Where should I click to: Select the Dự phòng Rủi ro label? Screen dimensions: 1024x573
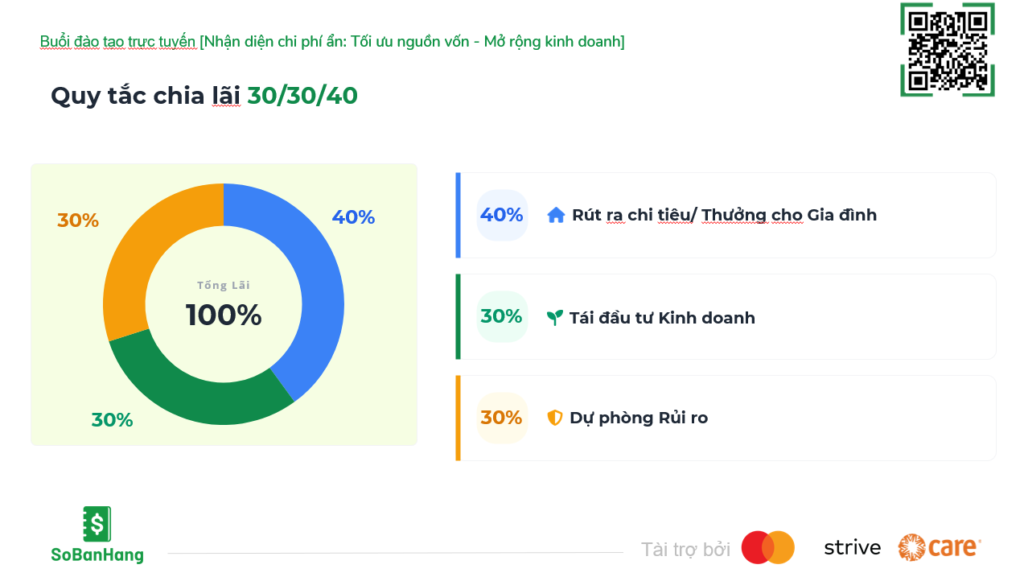click(x=638, y=418)
